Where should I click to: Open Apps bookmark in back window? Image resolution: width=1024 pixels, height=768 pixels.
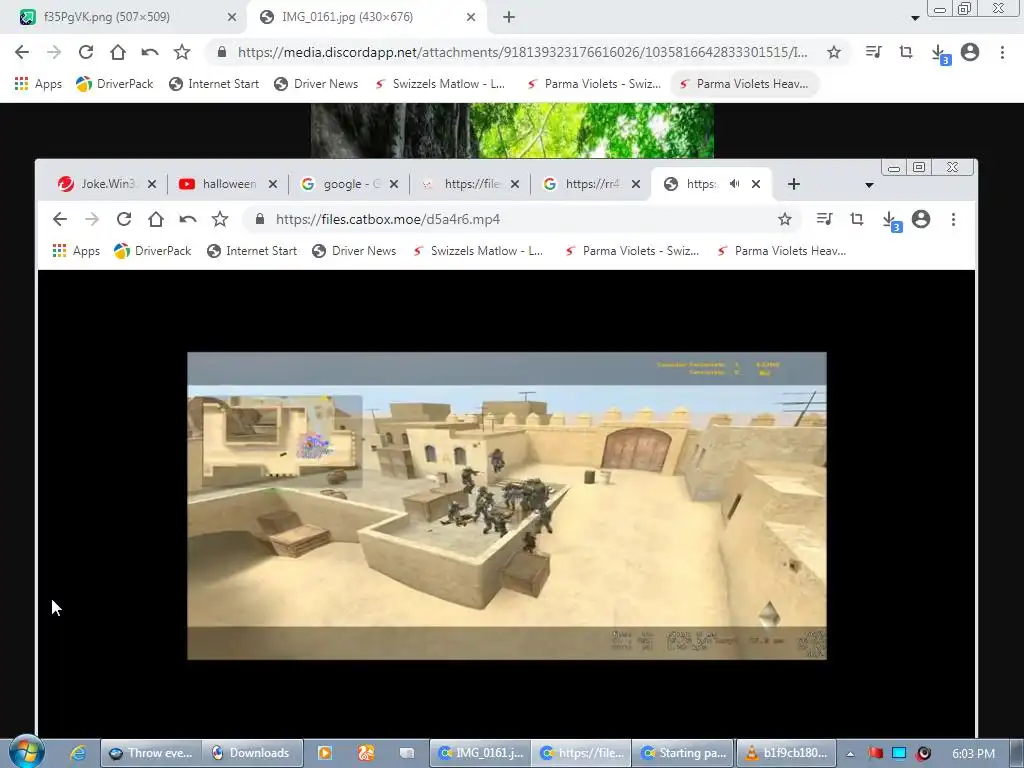coord(38,84)
